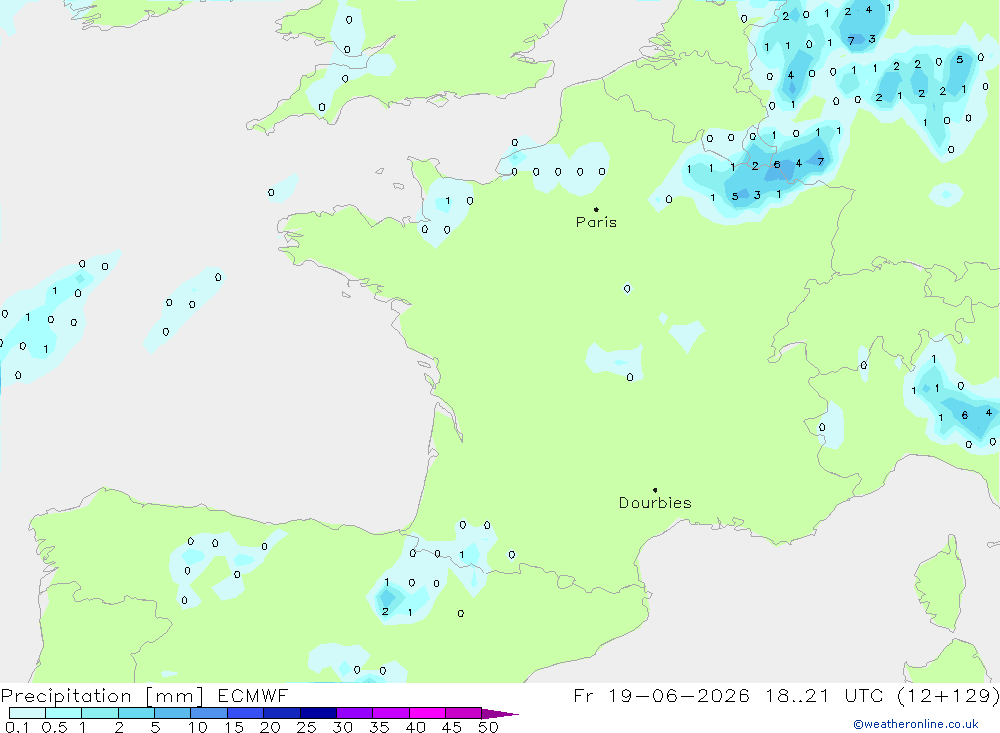1000x733 pixels.
Task: Select the 40–45 mm legend color box
Action: point(427,713)
